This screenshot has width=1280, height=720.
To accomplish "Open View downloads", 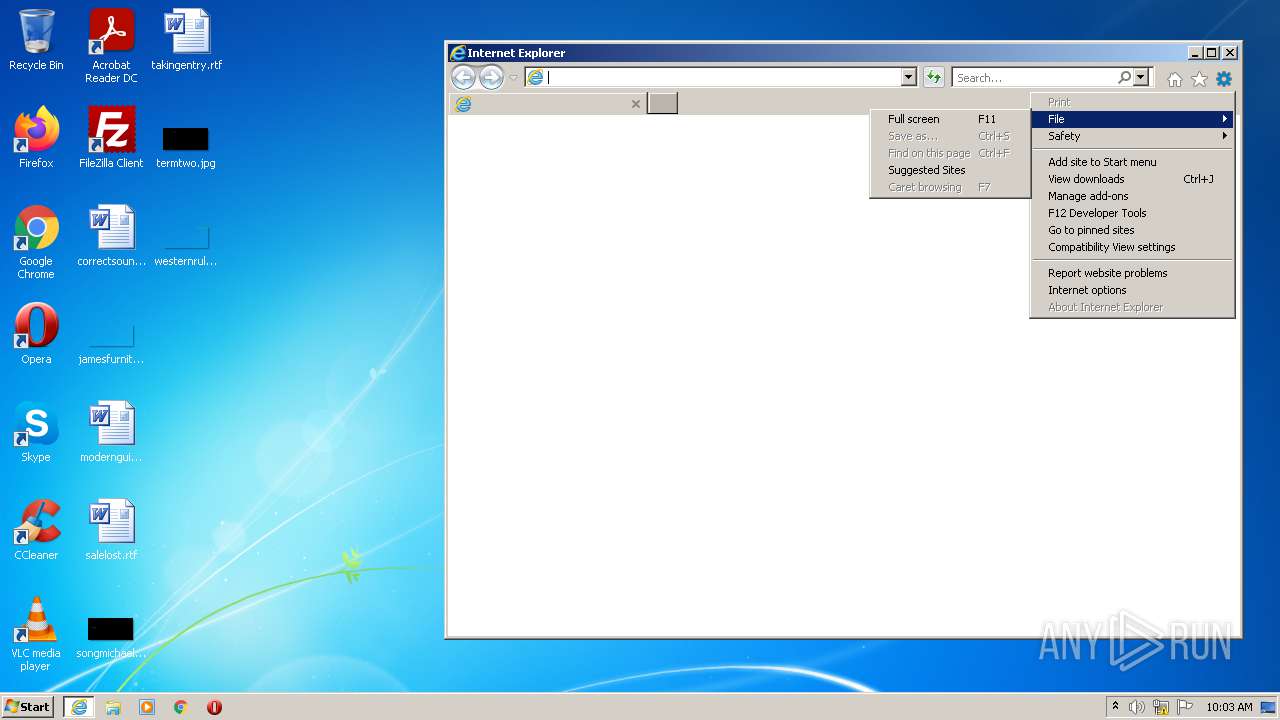I will (1133, 179).
